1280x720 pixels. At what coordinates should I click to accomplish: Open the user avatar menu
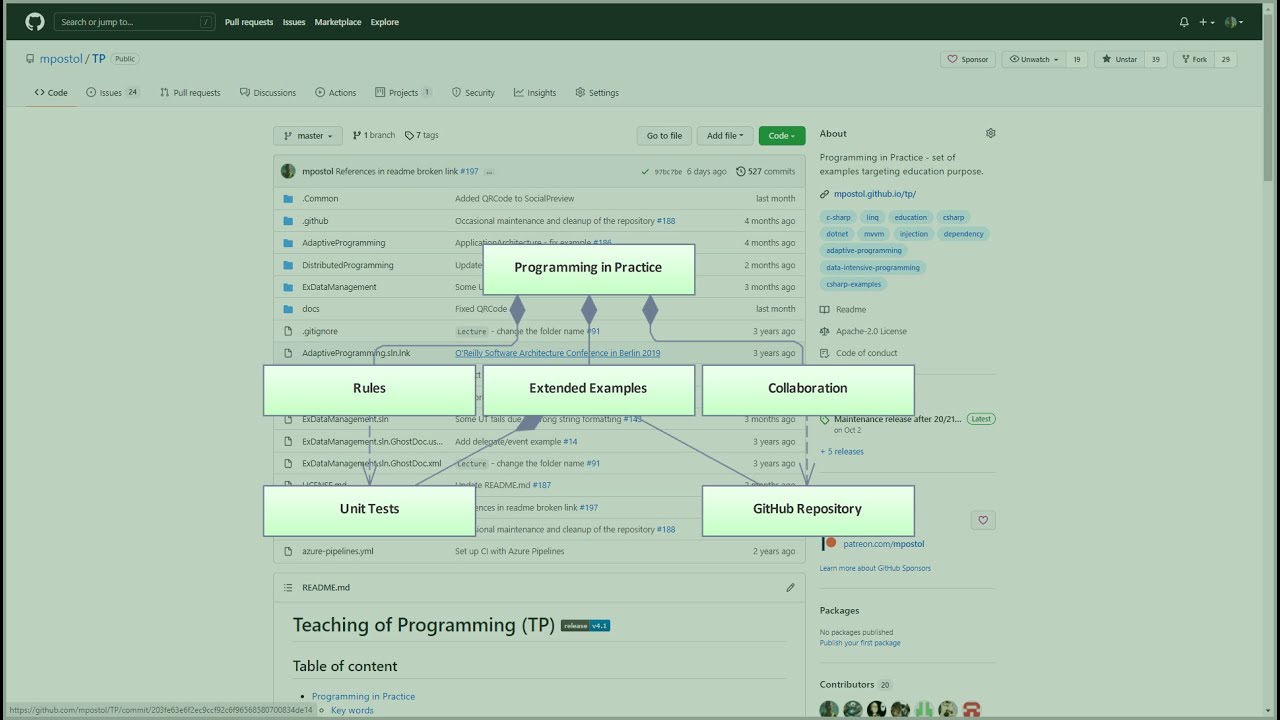pyautogui.click(x=1234, y=22)
